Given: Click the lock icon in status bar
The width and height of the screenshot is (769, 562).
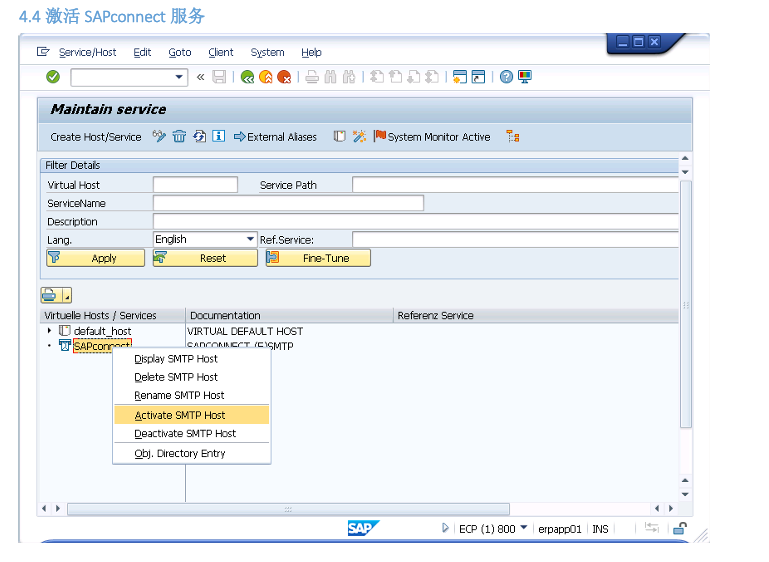Looking at the screenshot, I should click(680, 528).
